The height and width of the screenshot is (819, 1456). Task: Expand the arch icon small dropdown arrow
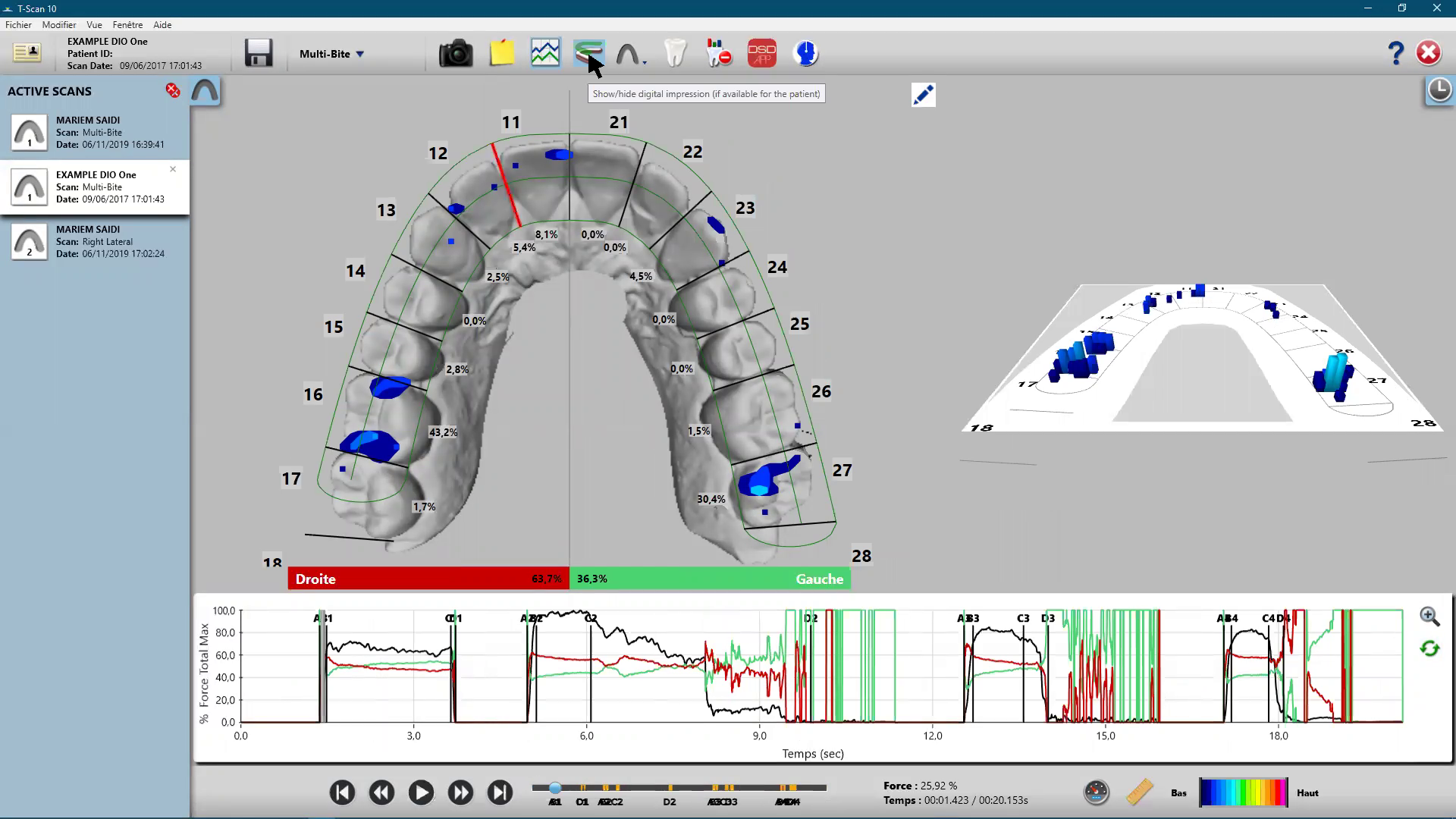[x=645, y=62]
